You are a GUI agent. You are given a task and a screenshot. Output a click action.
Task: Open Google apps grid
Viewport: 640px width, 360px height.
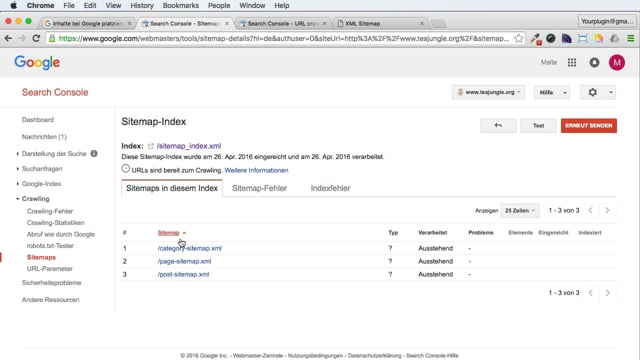(x=572, y=62)
